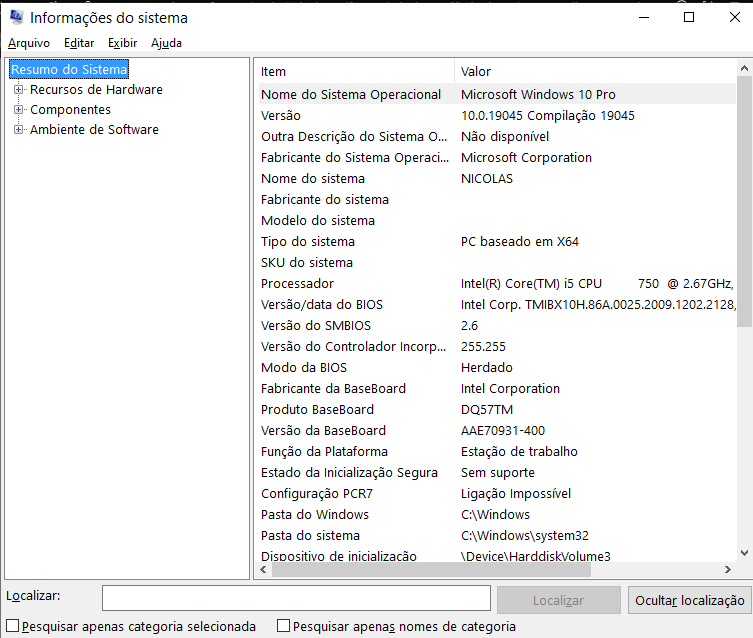Click the value Herdado
Image resolution: width=753 pixels, height=638 pixels.
[x=487, y=368]
